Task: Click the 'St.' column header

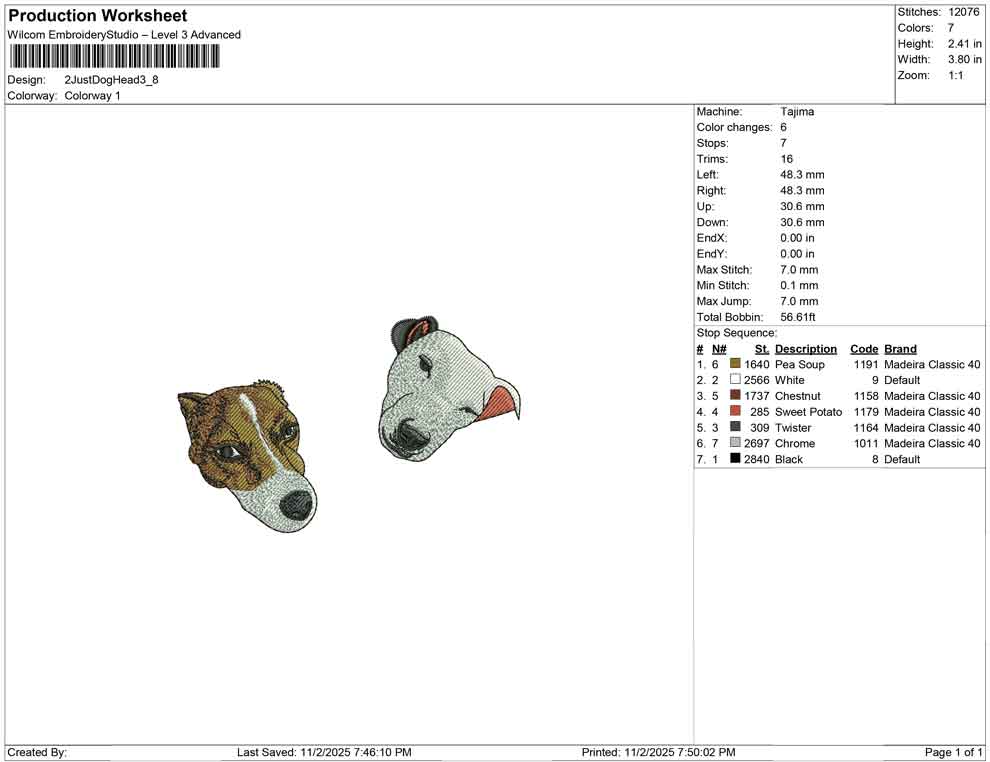Action: point(761,349)
